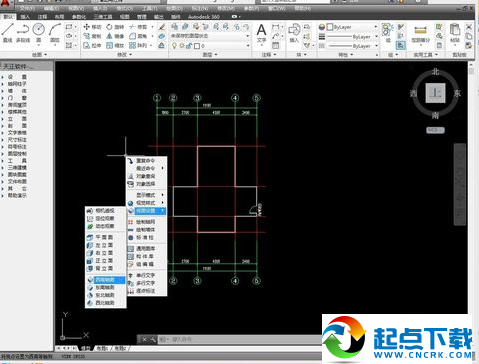
Task: Select 平面图 view in the submenu
Action: point(106,237)
